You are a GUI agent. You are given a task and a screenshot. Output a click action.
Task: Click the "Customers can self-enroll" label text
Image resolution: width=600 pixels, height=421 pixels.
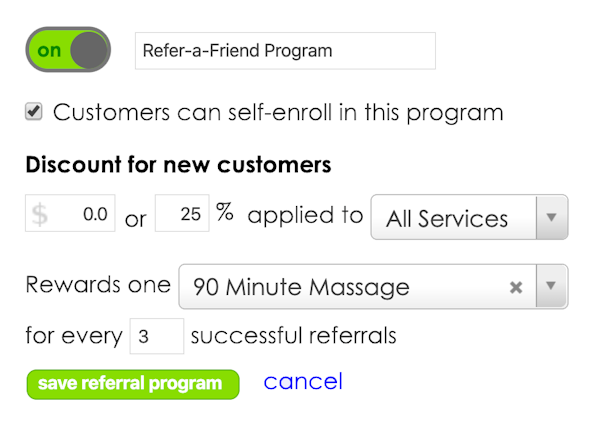[x=278, y=112]
